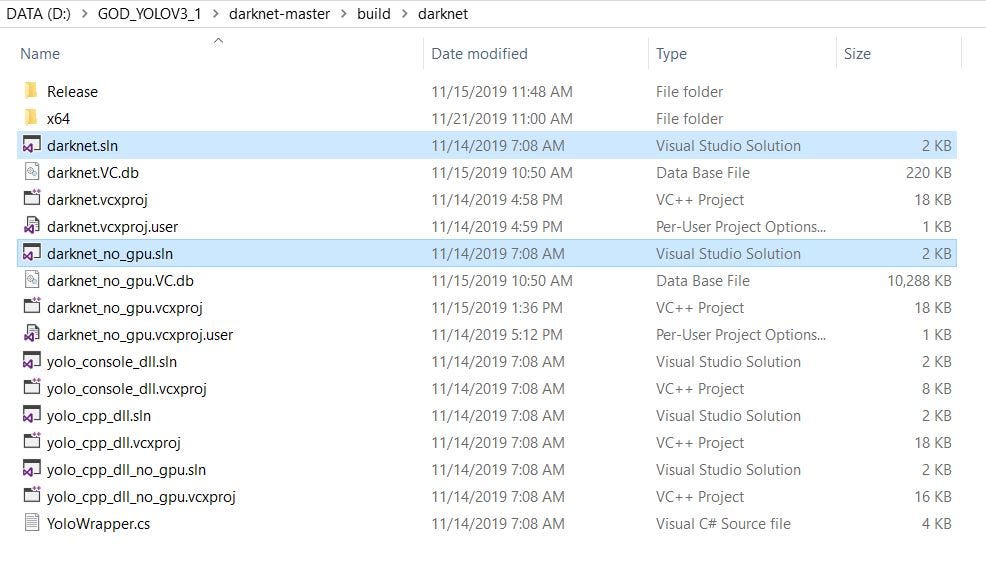Click the yolo_cpp_dll.sln solution icon
The height and width of the screenshot is (569, 986).
[31, 415]
